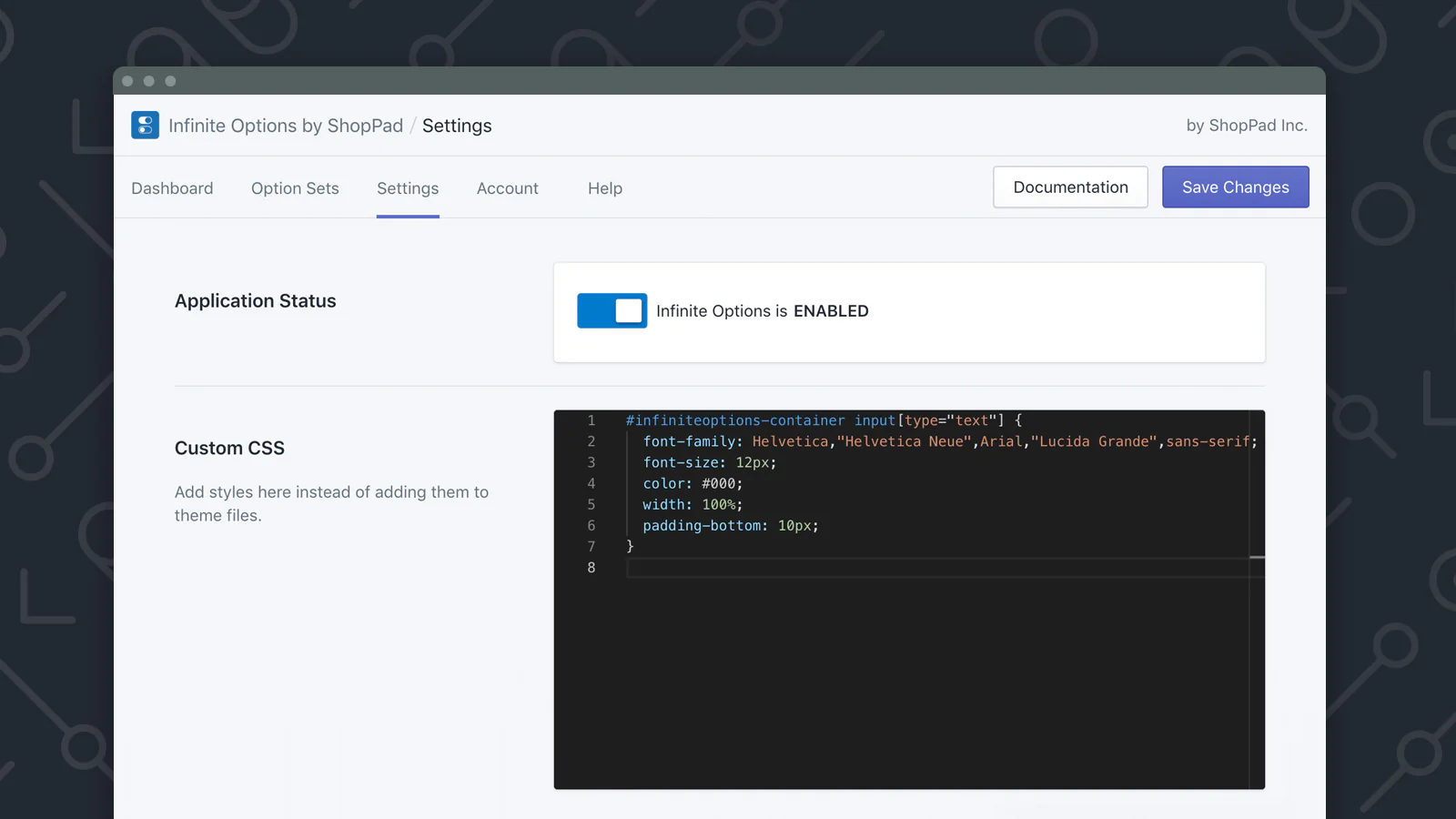Screen dimensions: 1456x819
Task: Click the width: 100% line
Action: click(693, 504)
